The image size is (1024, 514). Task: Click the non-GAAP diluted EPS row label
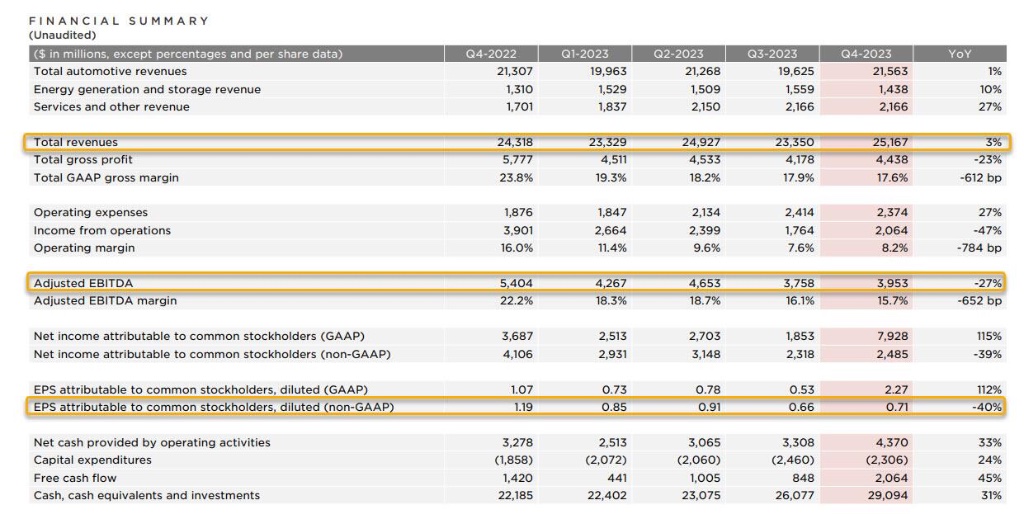(x=214, y=407)
